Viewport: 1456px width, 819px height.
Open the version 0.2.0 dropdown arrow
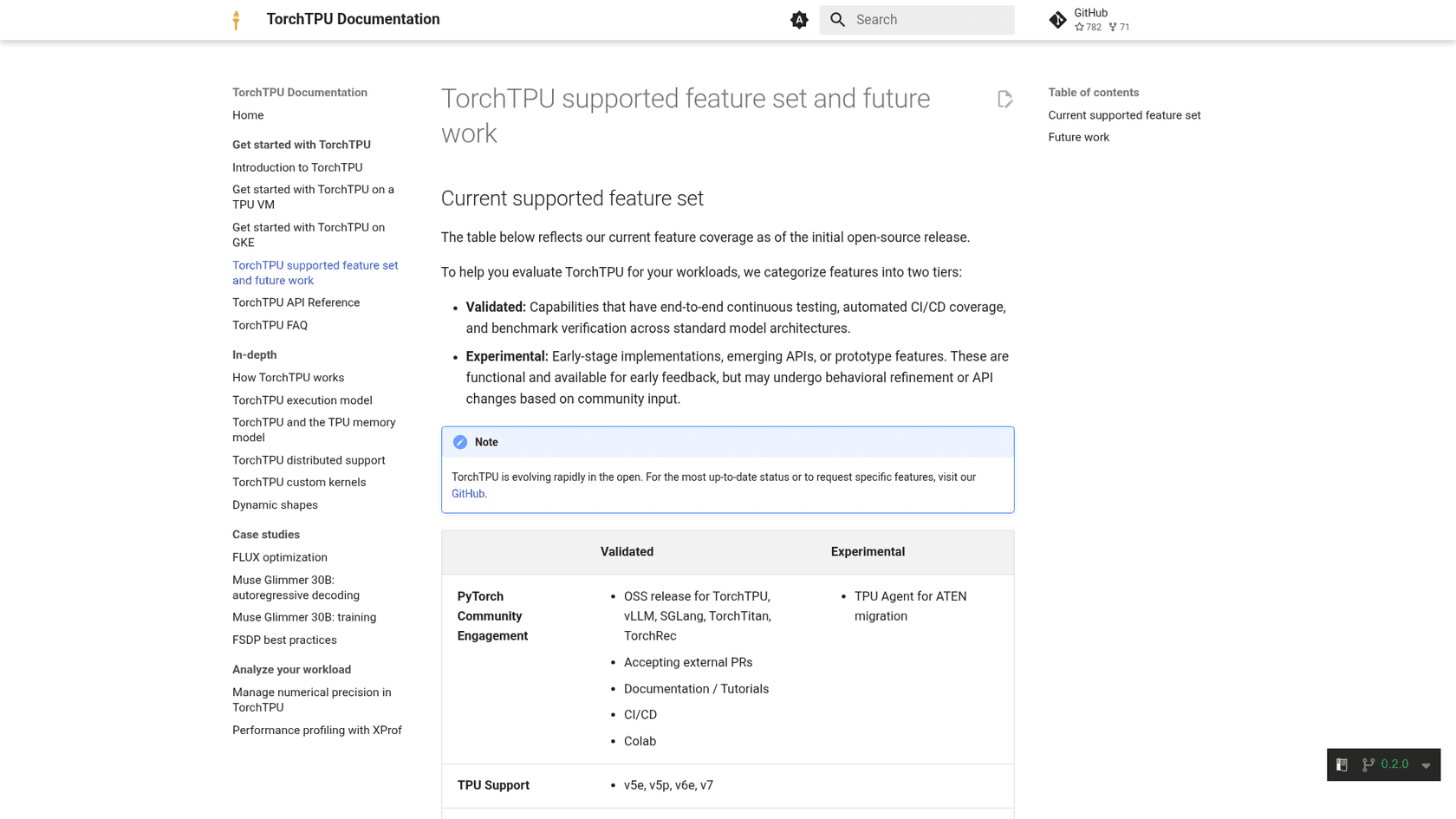pyautogui.click(x=1426, y=765)
